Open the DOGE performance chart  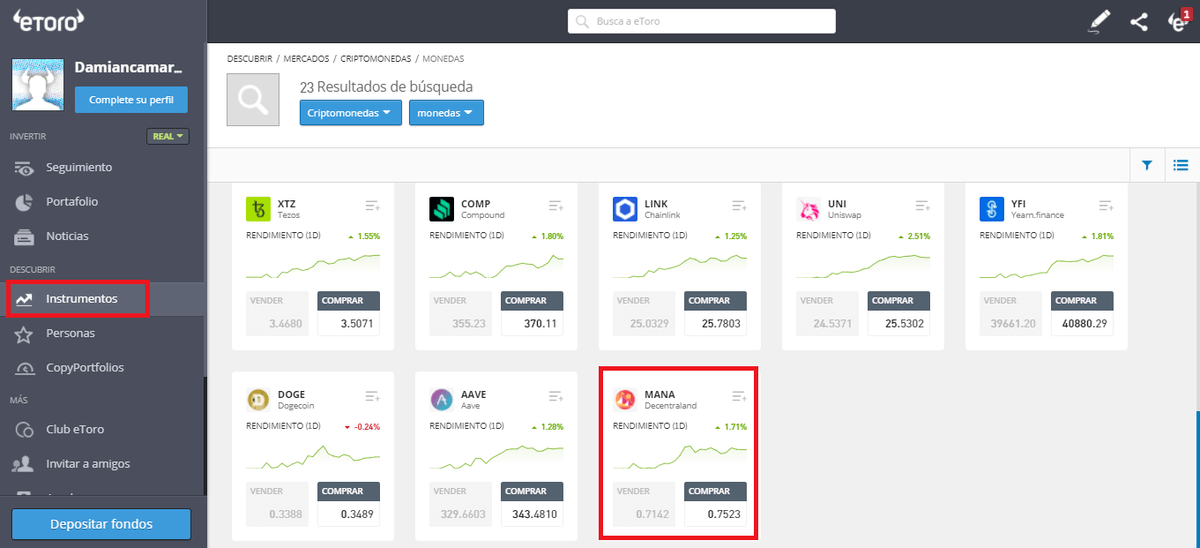(x=313, y=457)
